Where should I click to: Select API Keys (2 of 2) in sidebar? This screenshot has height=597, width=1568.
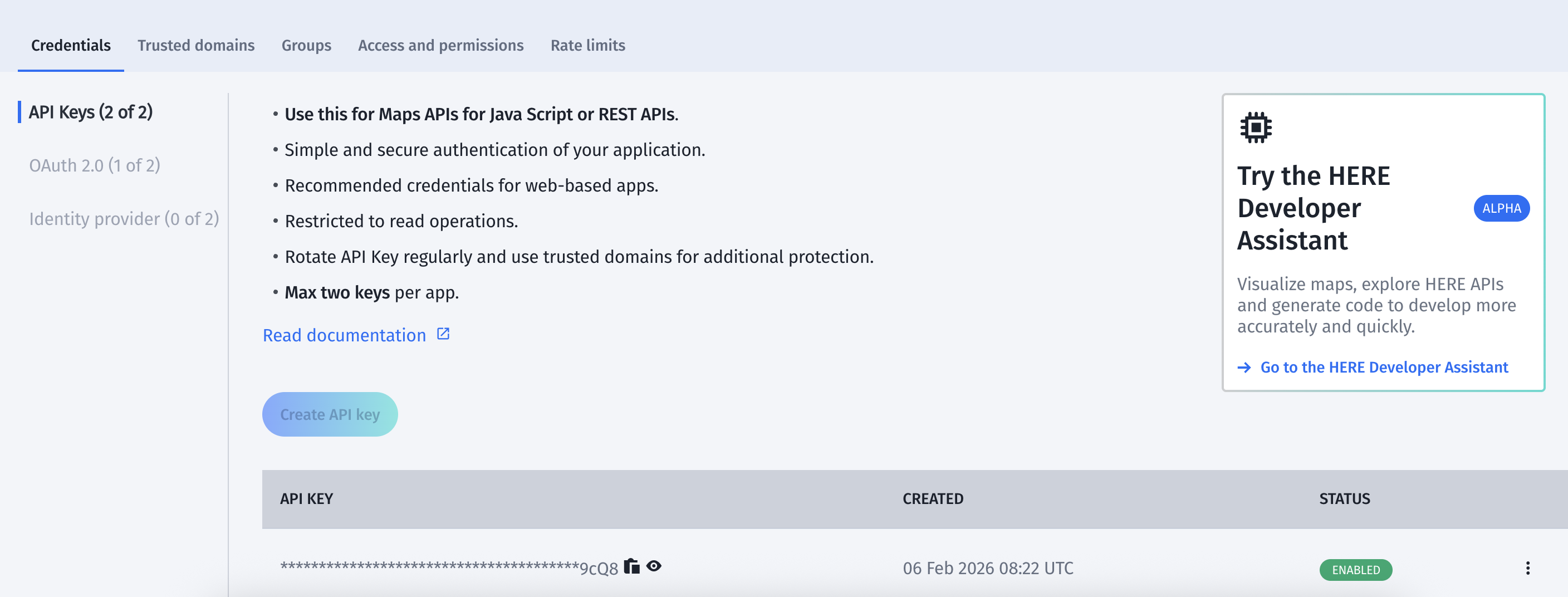tap(91, 112)
